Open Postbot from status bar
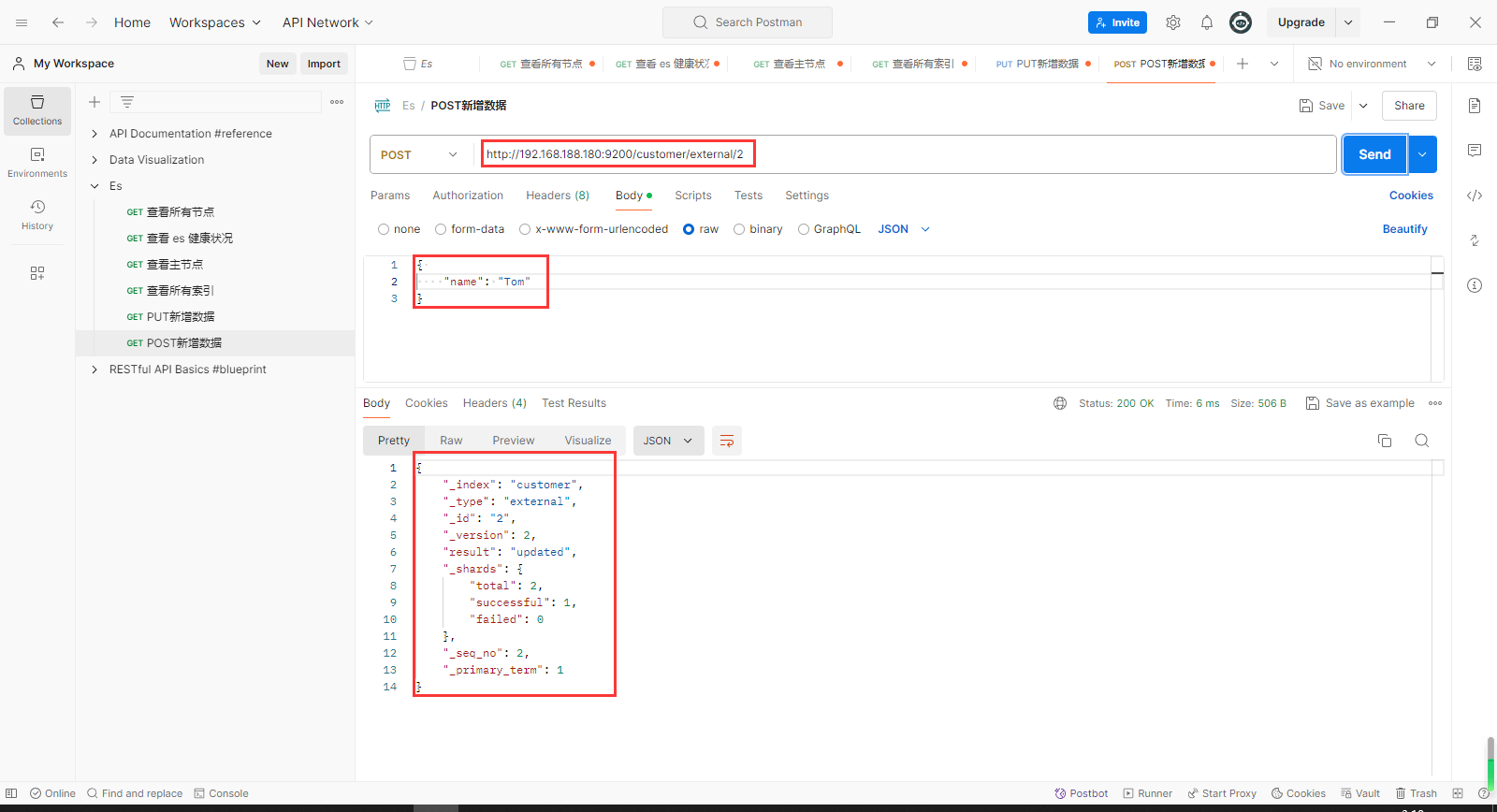The width and height of the screenshot is (1497, 812). (x=1081, y=793)
